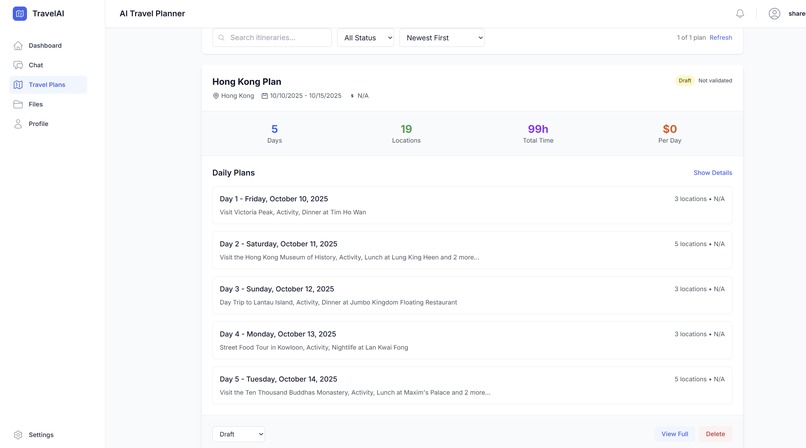The height and width of the screenshot is (448, 806).
Task: Click the TravelAI brand name
Action: [48, 13]
